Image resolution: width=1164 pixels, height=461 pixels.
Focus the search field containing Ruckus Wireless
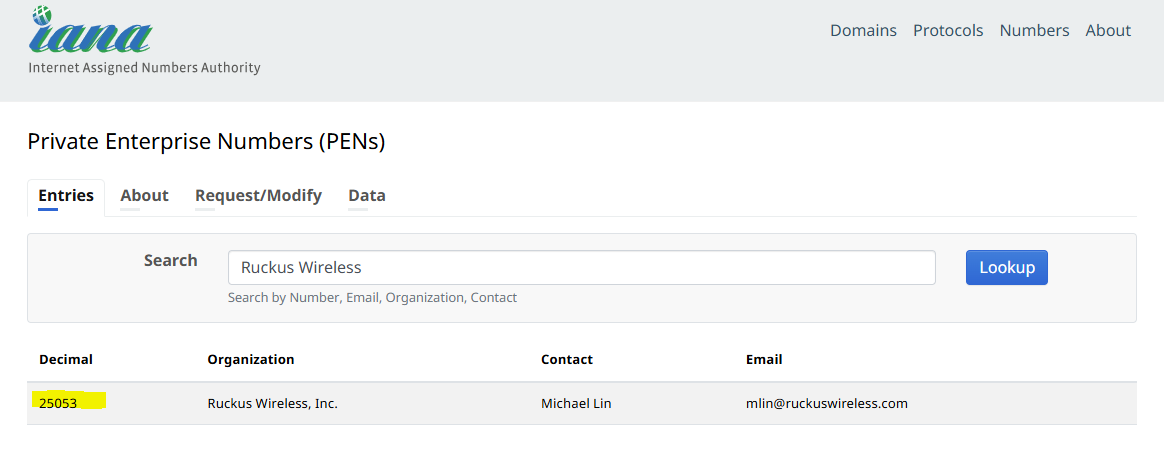click(x=581, y=268)
